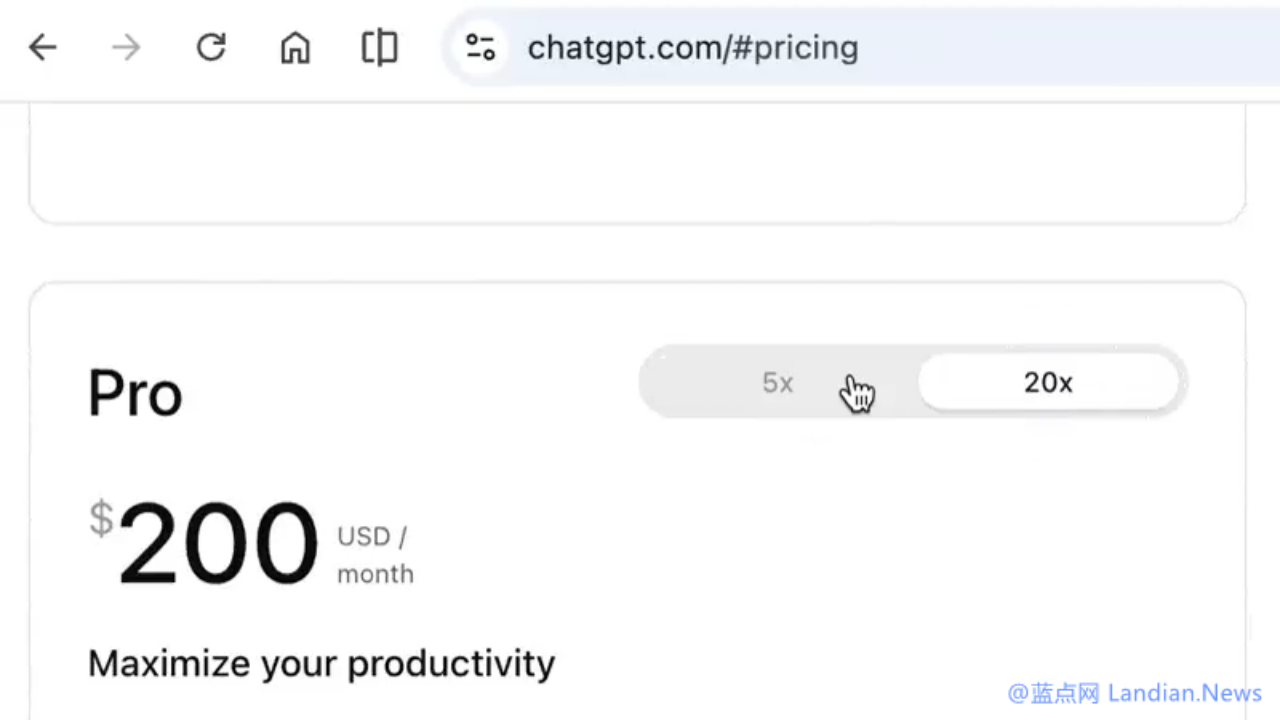Open the browser home page icon
1280x720 pixels.
[x=295, y=47]
